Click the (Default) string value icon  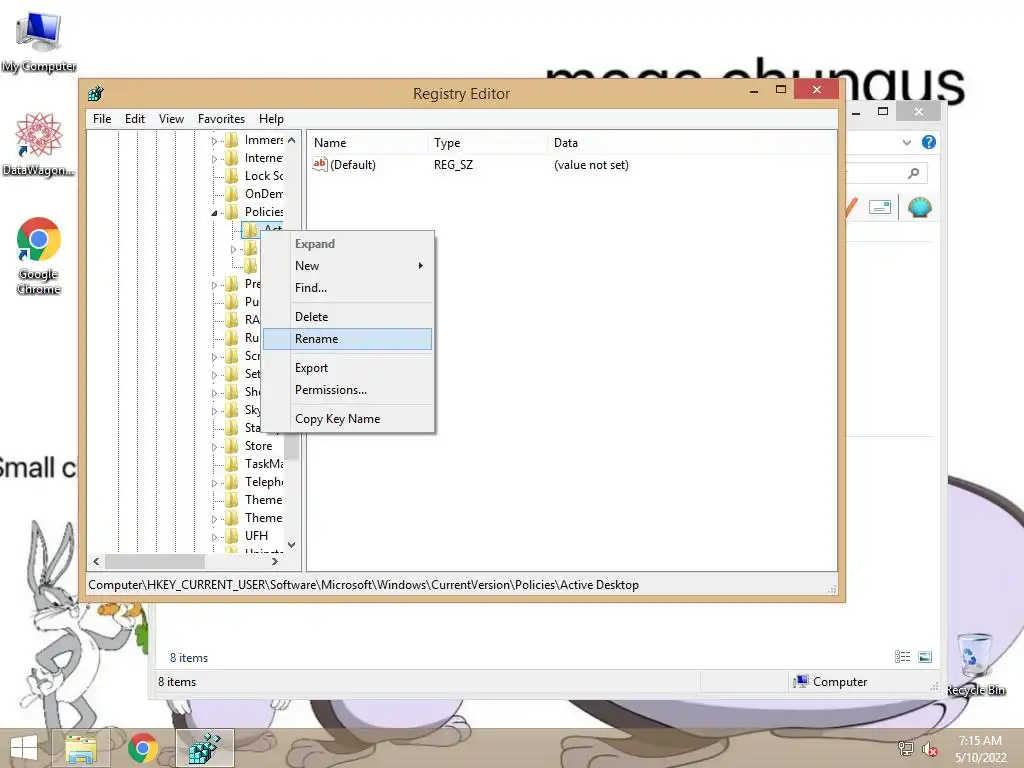pos(319,165)
